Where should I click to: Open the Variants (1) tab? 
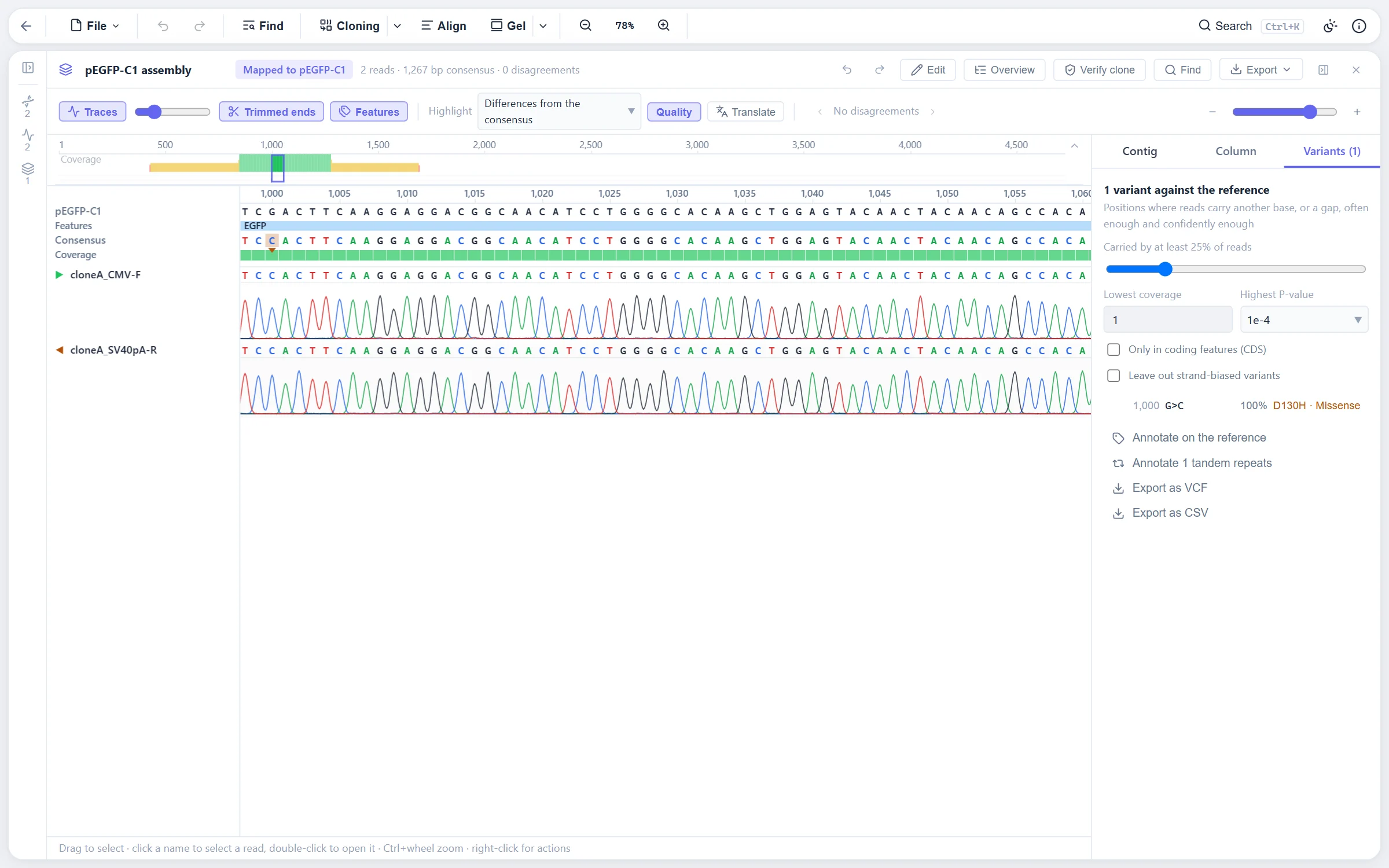(x=1332, y=151)
